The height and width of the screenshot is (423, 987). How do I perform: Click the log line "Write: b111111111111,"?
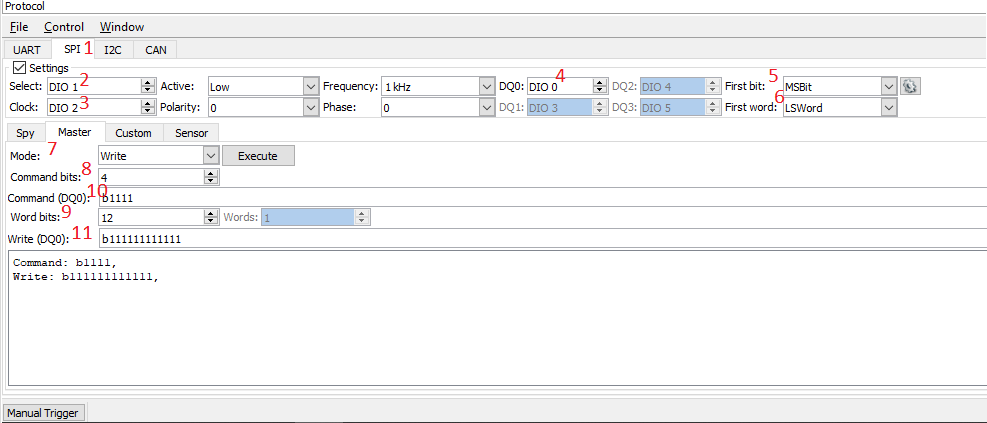coord(84,275)
